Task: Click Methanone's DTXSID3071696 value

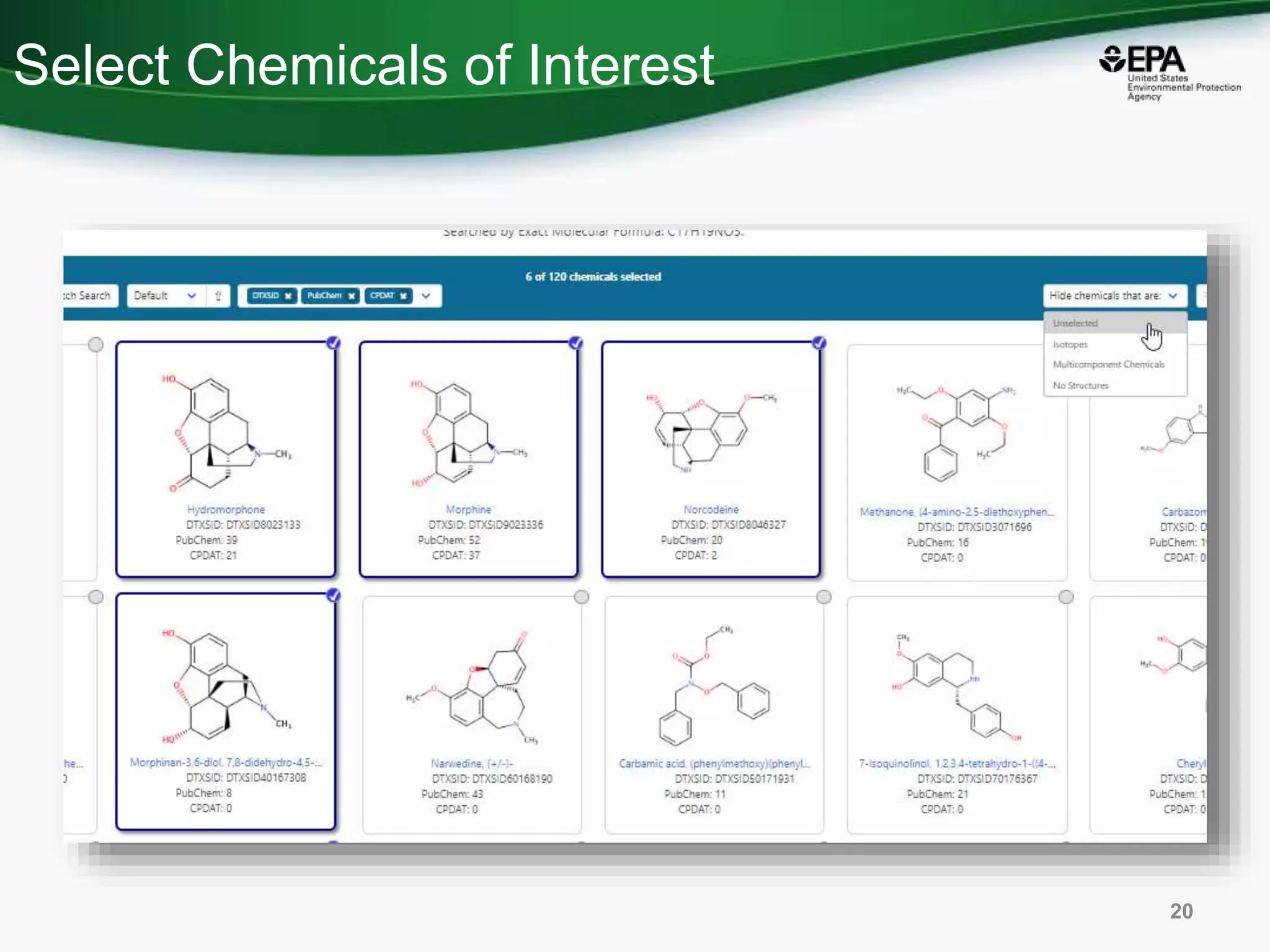Action: [x=995, y=527]
